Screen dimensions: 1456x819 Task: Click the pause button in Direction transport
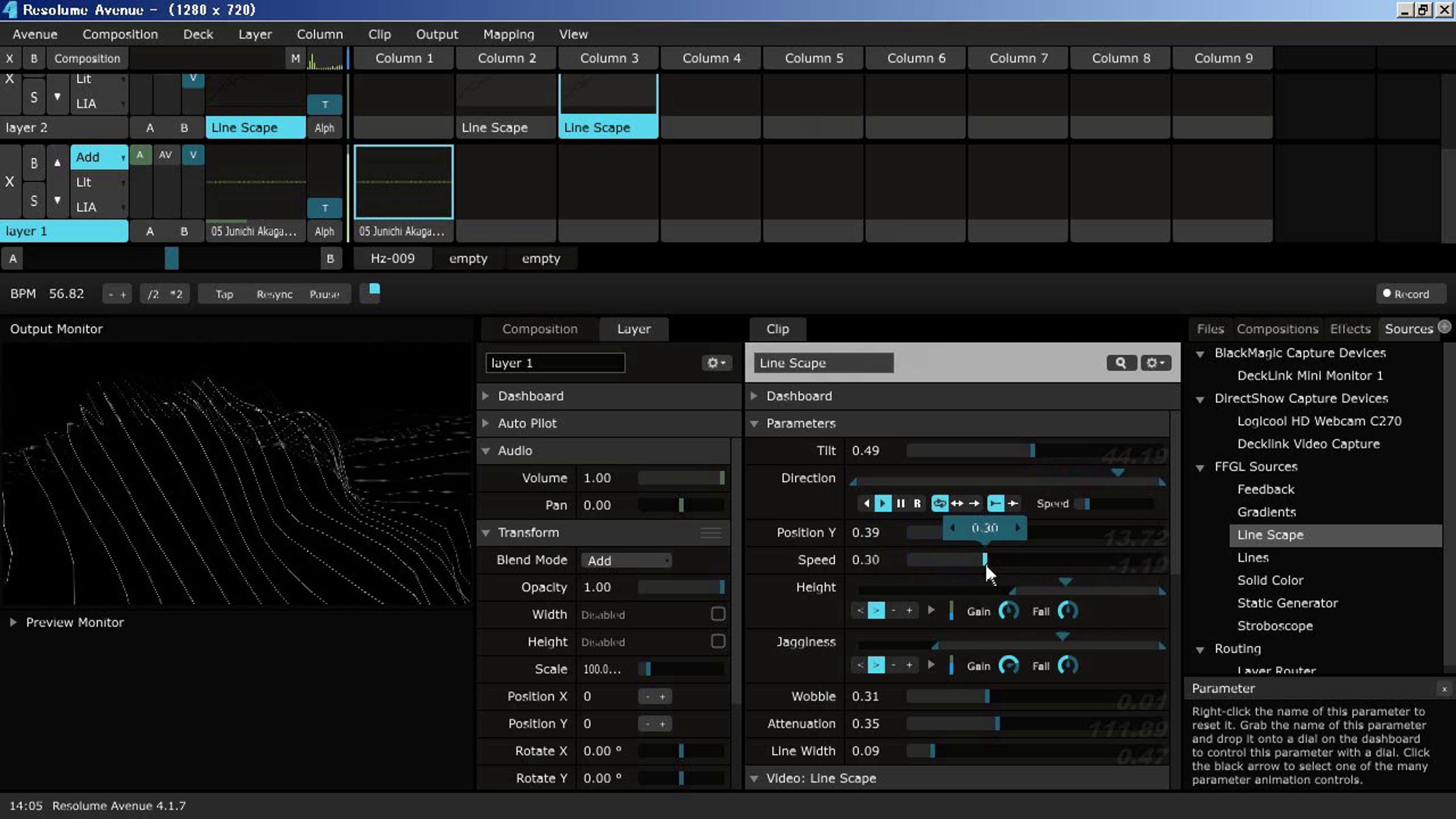(900, 504)
